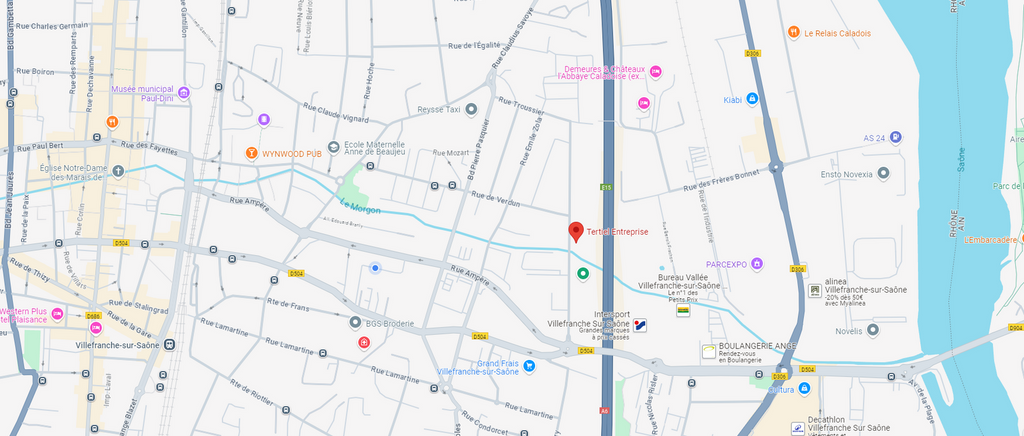Image resolution: width=1024 pixels, height=436 pixels.
Task: Select the AS 24 fuel station icon
Action: click(x=895, y=137)
